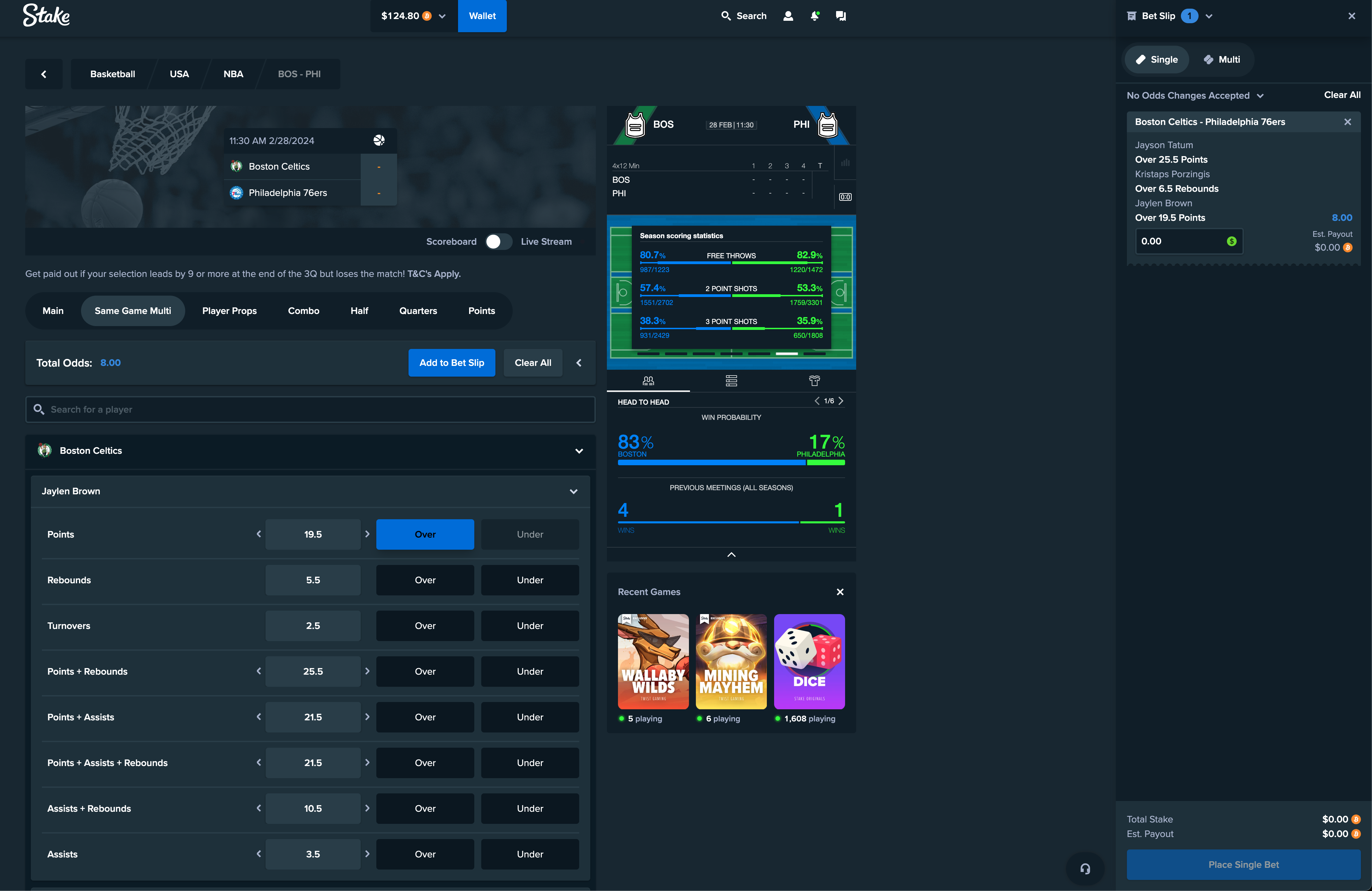1372x891 pixels.
Task: Open the user profile icon
Action: click(x=788, y=16)
